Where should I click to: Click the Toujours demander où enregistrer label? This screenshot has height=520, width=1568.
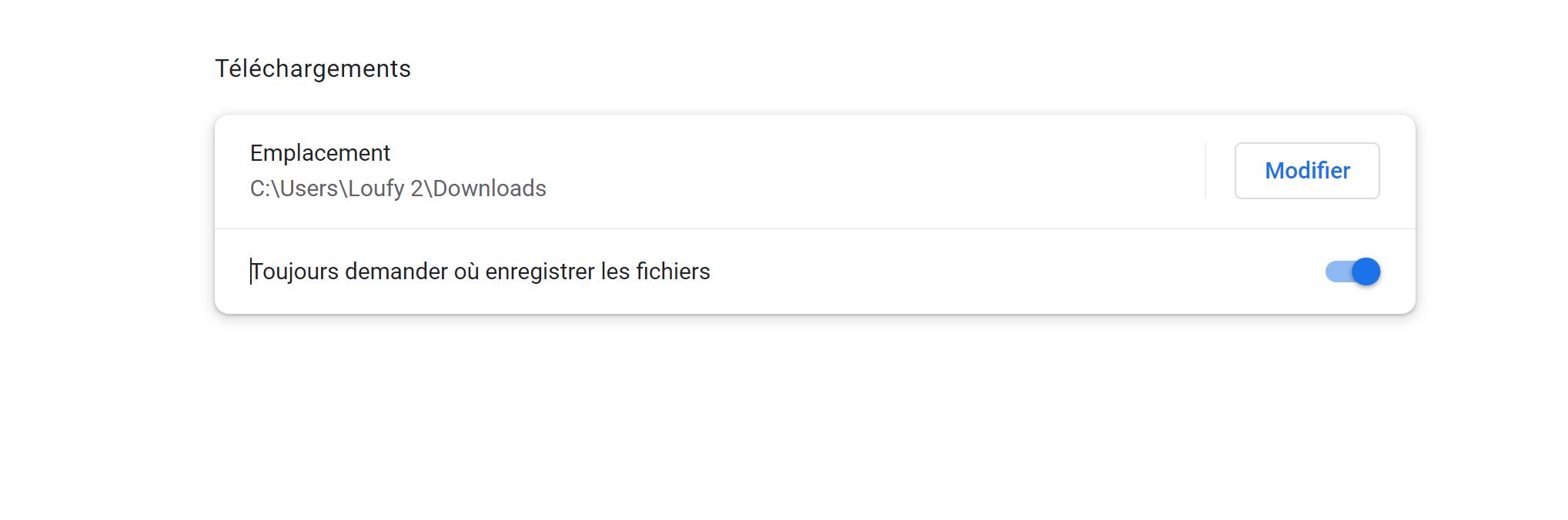coord(480,272)
